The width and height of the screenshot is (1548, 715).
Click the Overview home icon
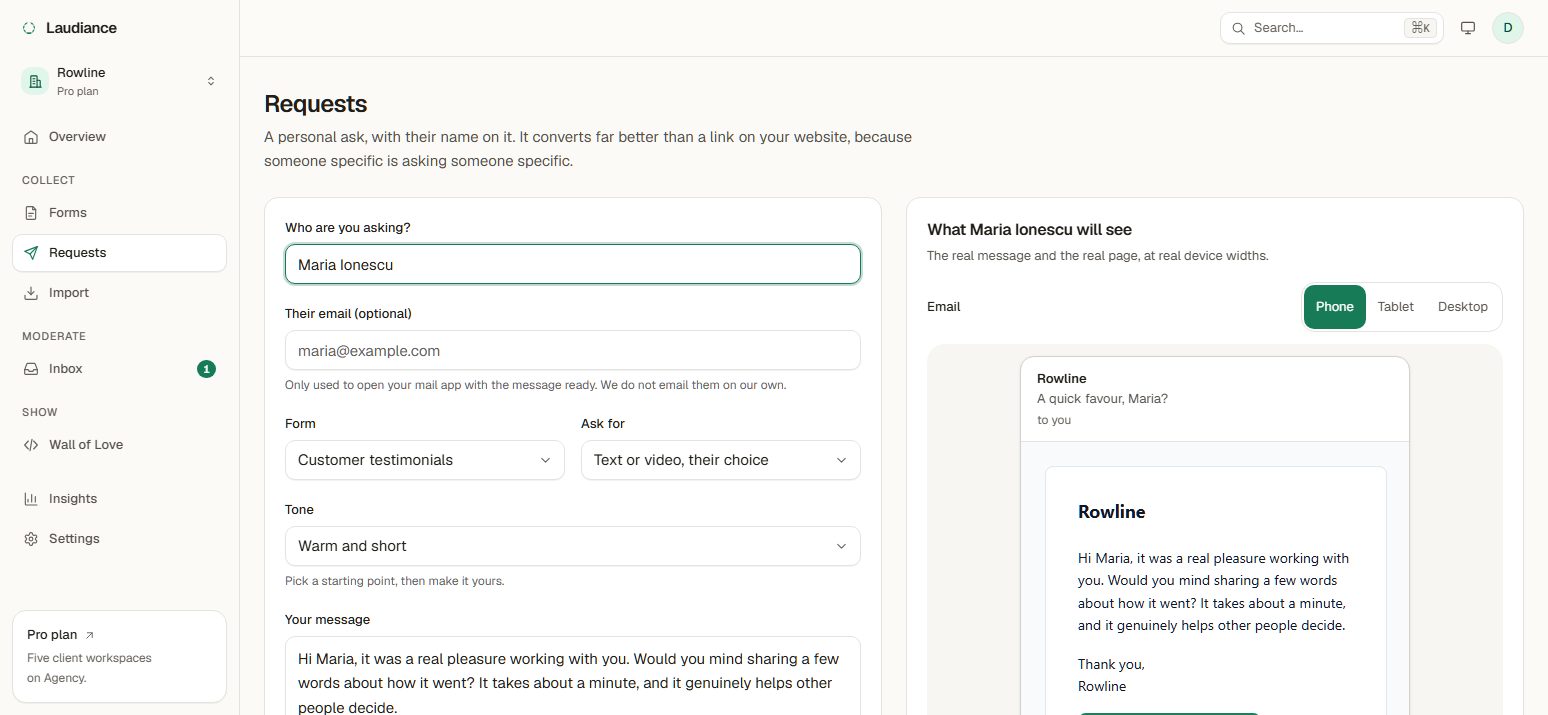coord(31,137)
